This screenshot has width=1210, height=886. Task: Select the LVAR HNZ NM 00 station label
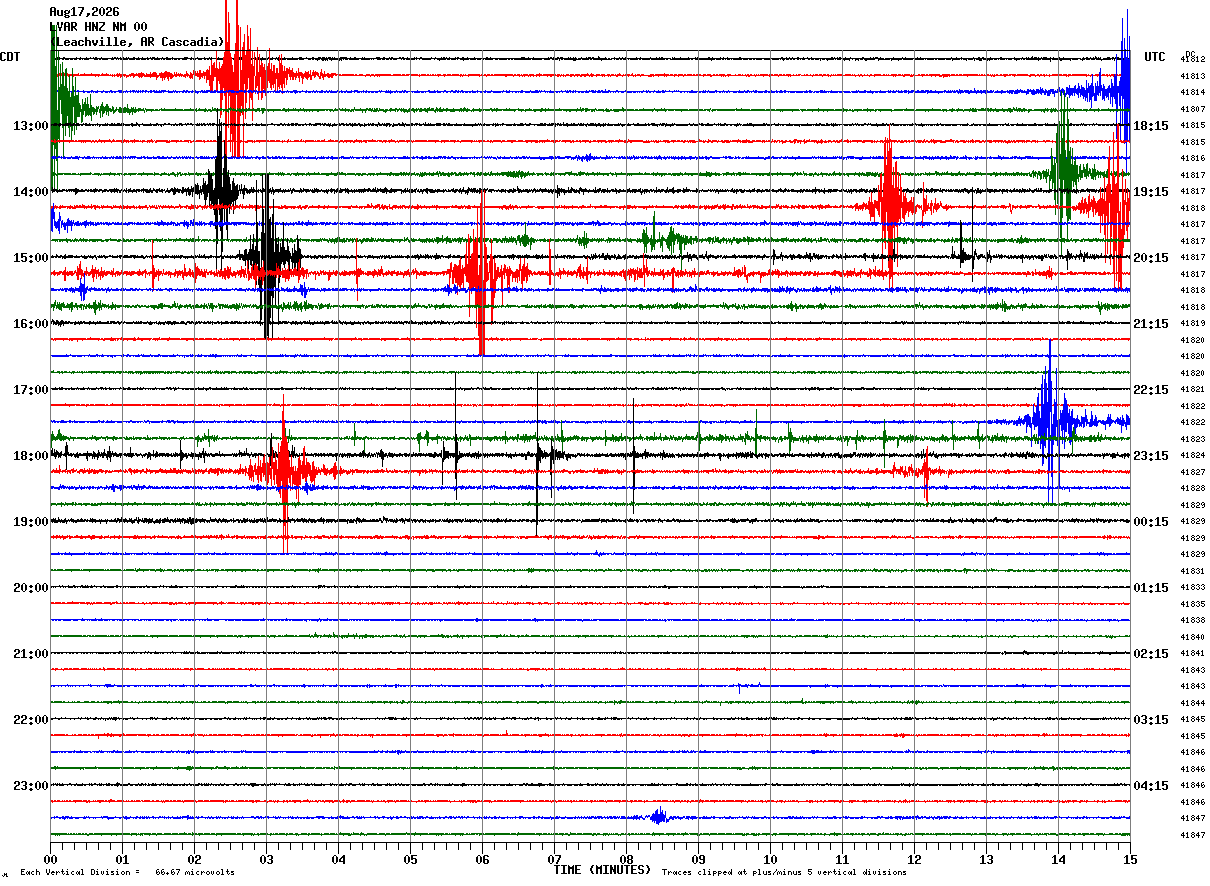[x=98, y=27]
